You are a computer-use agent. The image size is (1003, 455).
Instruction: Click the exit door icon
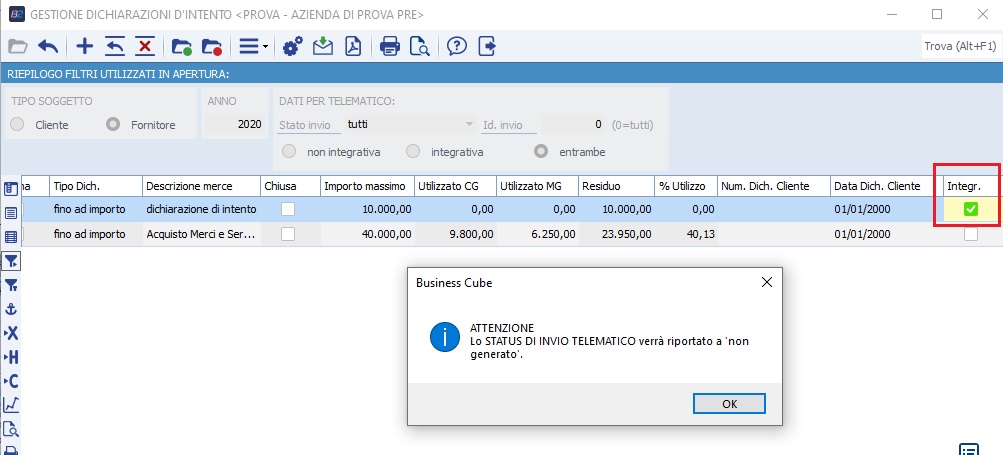(487, 47)
